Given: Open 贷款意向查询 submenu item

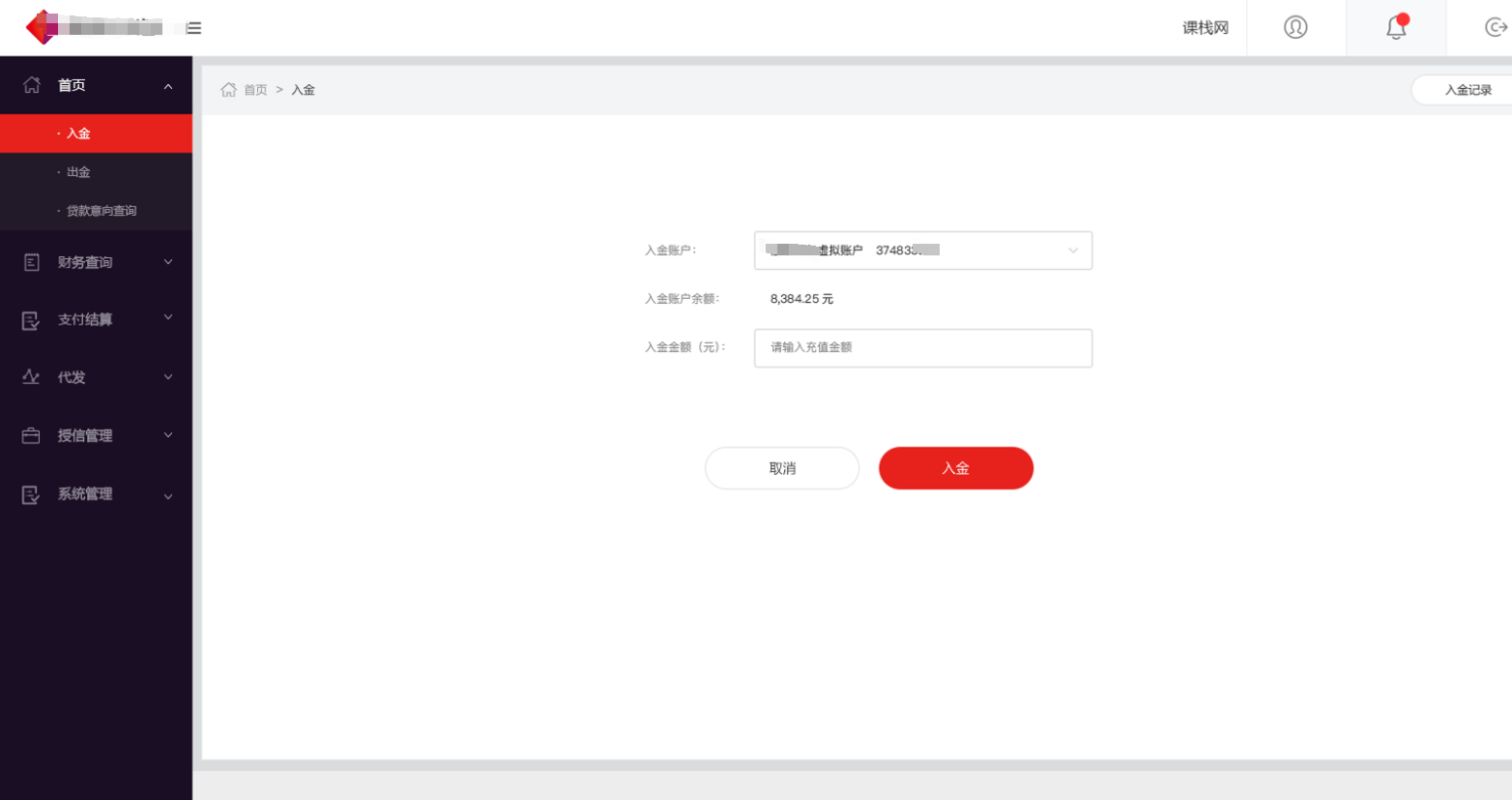Looking at the screenshot, I should [96, 211].
